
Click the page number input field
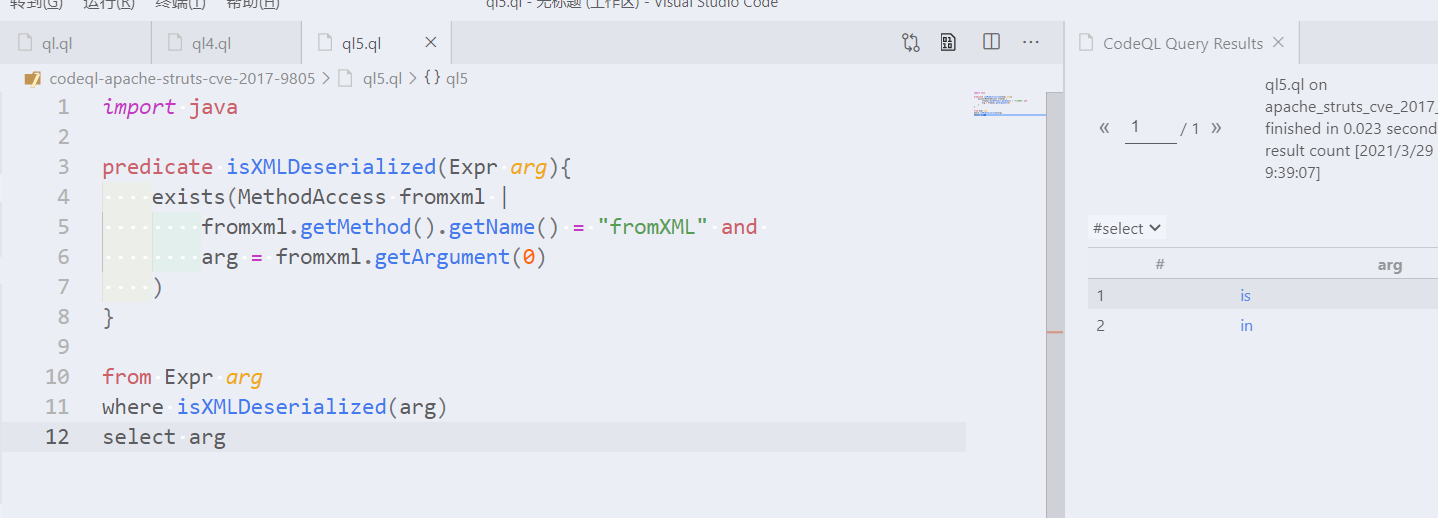[x=1150, y=128]
